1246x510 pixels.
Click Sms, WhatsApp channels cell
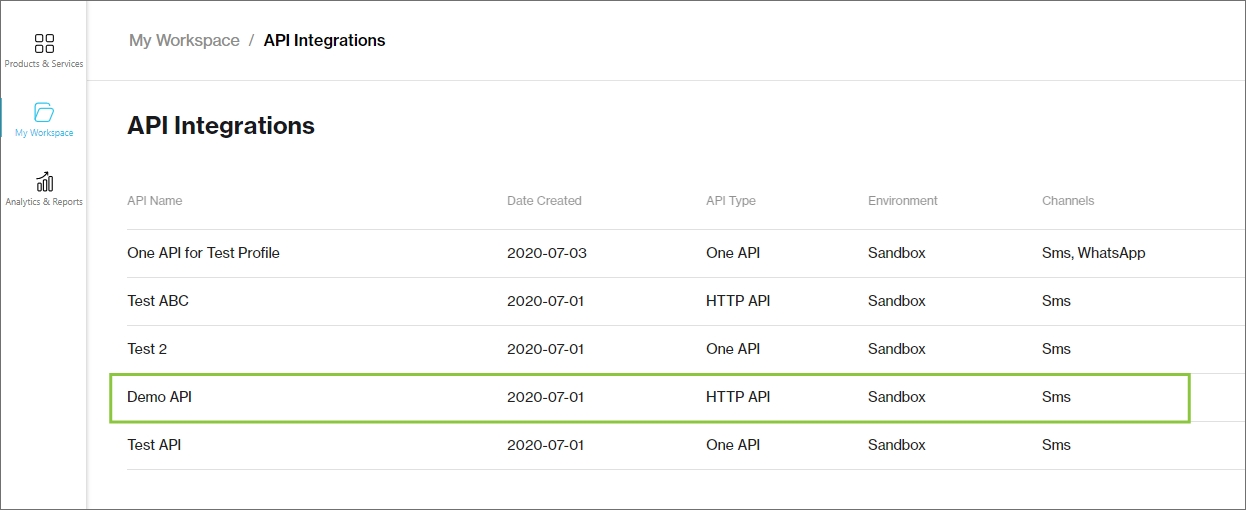coord(1093,253)
